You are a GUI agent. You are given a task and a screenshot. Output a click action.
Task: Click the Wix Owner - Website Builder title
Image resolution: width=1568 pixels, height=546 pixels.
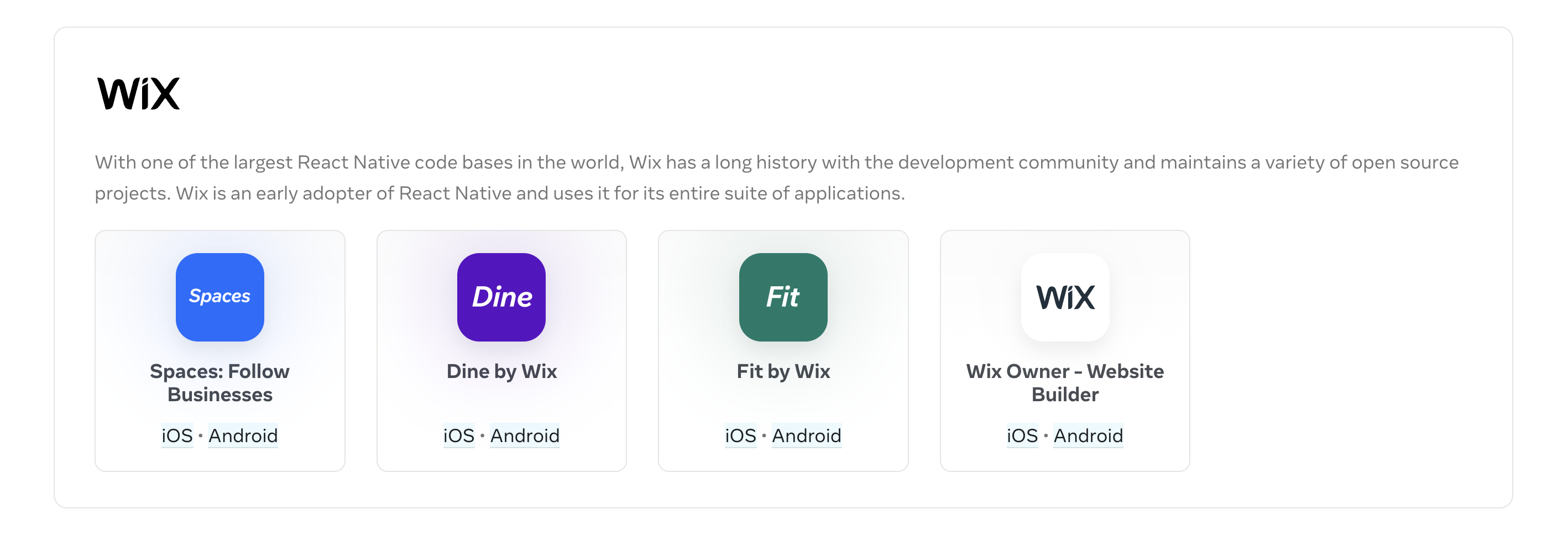tap(1065, 383)
